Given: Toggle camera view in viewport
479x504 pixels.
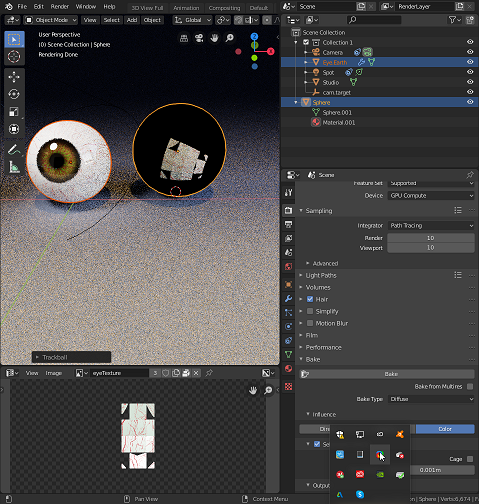Looking at the screenshot, I should point(199,38).
